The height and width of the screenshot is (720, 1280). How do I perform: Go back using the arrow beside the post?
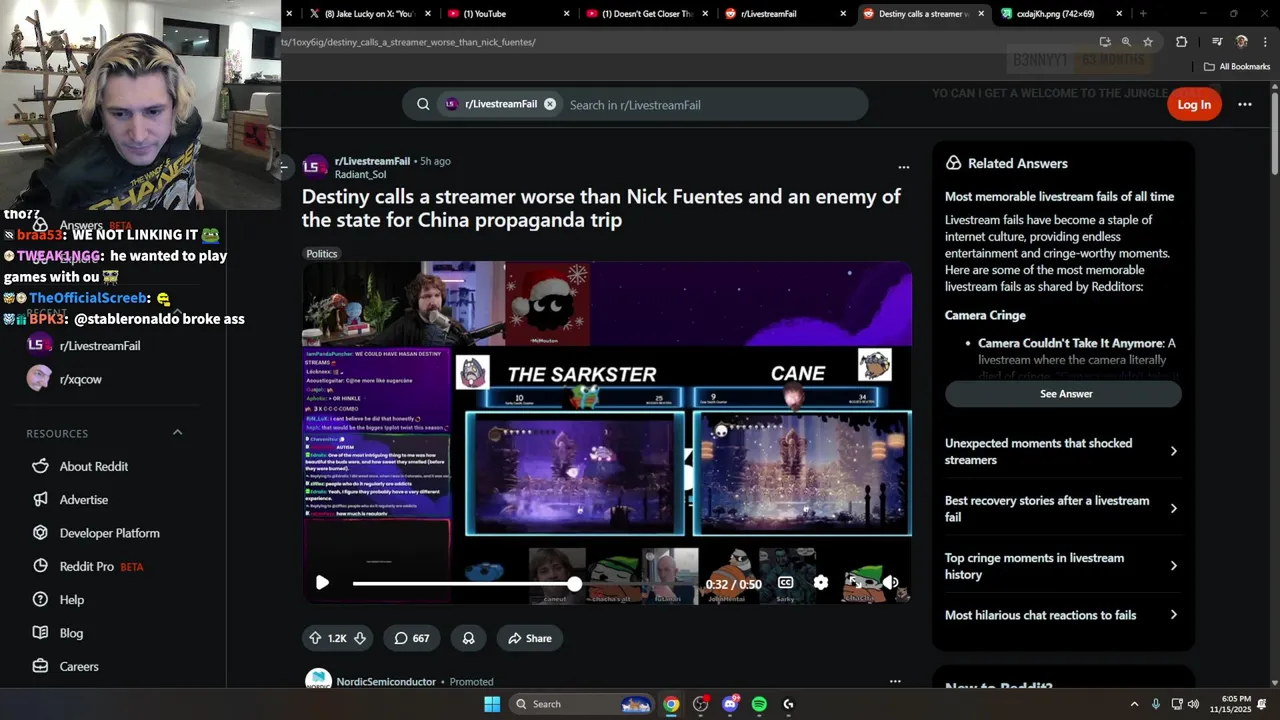point(283,167)
